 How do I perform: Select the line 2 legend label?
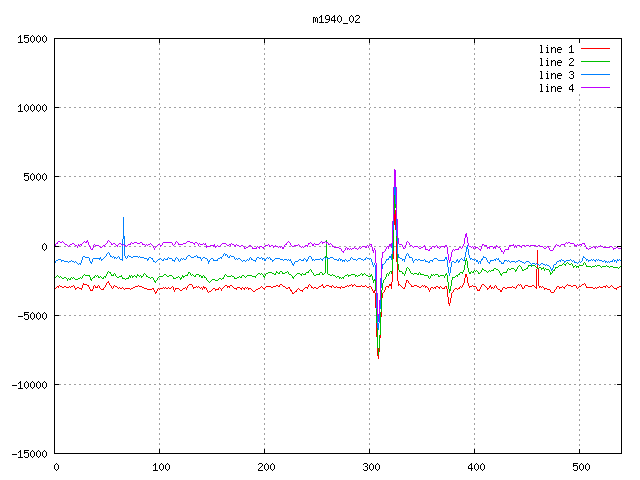tap(556, 62)
